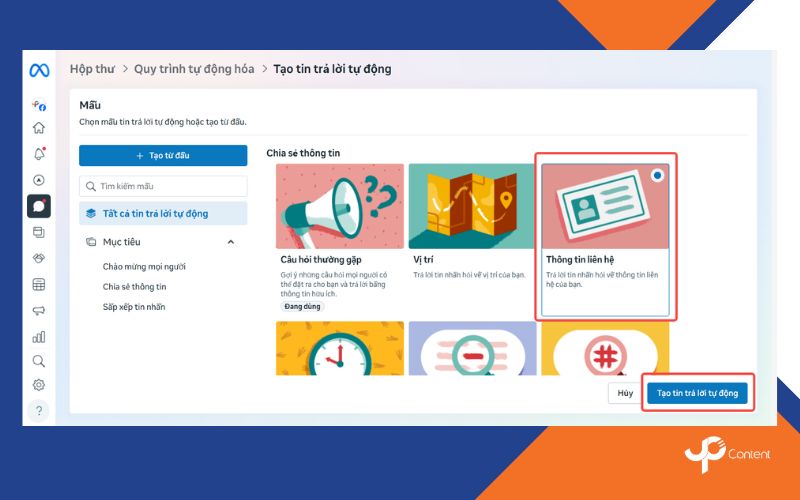Open the Inbox chat bubble icon
The width and height of the screenshot is (800, 500).
tap(39, 206)
